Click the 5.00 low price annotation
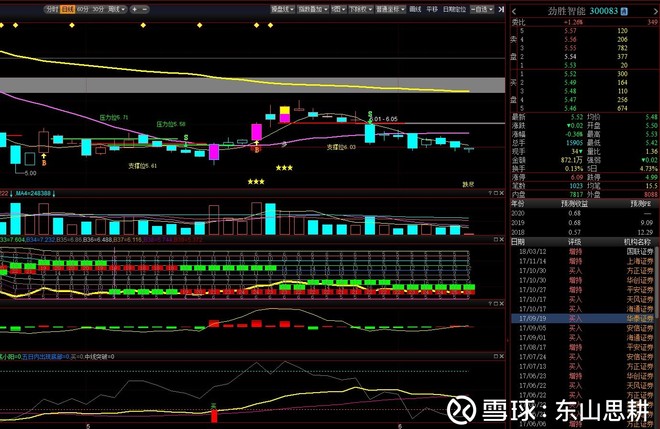 click(x=30, y=173)
